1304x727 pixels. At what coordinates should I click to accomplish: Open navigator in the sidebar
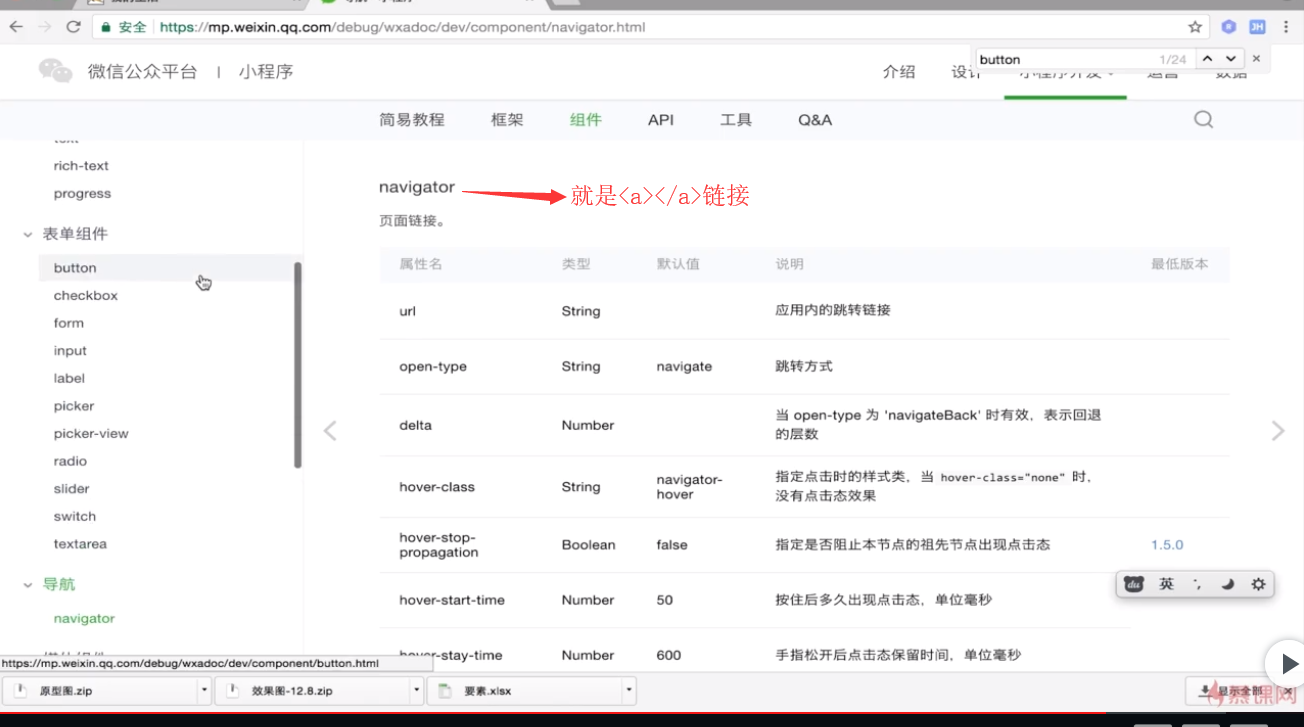[84, 619]
